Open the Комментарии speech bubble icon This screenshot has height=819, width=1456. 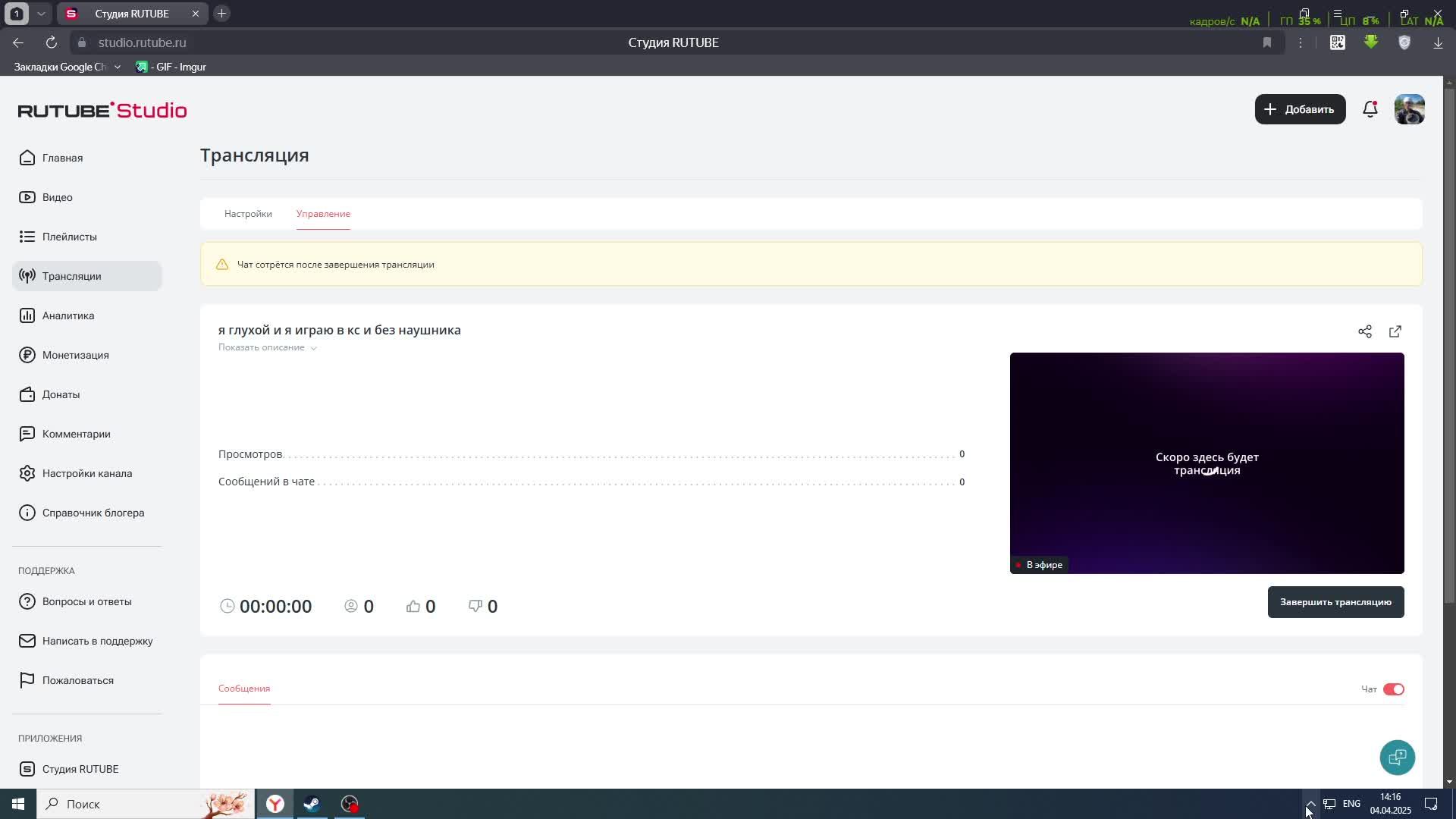tap(27, 434)
